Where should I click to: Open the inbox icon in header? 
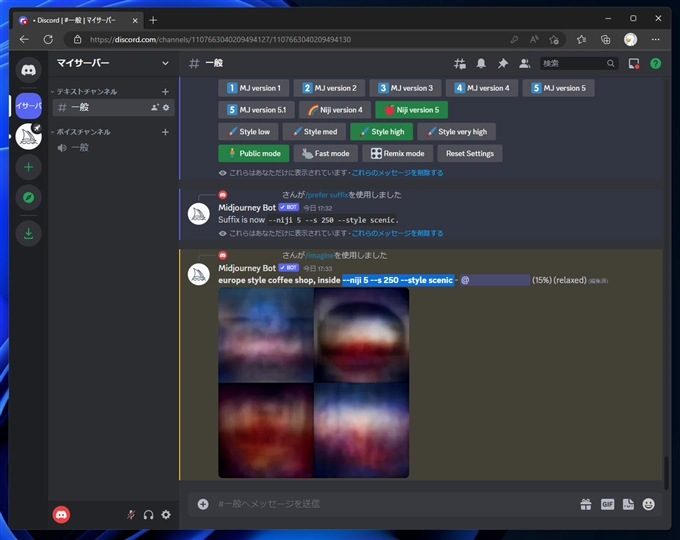tap(634, 64)
